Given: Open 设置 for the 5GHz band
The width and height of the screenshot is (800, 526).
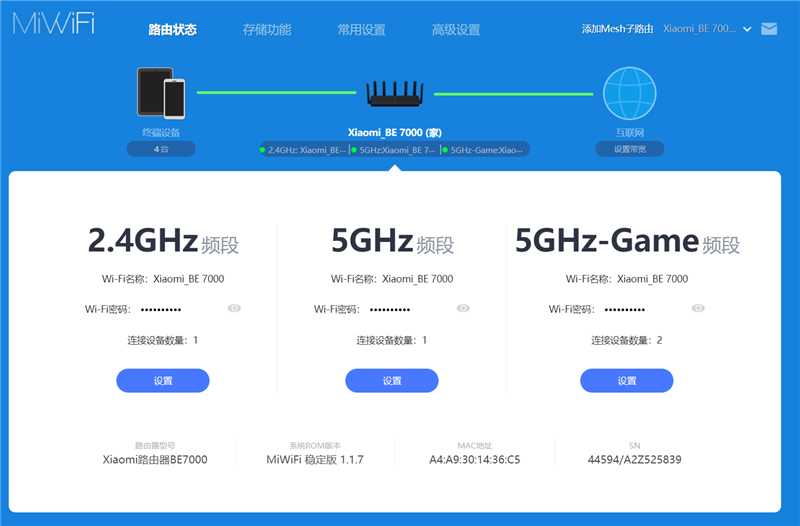Looking at the screenshot, I should pos(392,381).
